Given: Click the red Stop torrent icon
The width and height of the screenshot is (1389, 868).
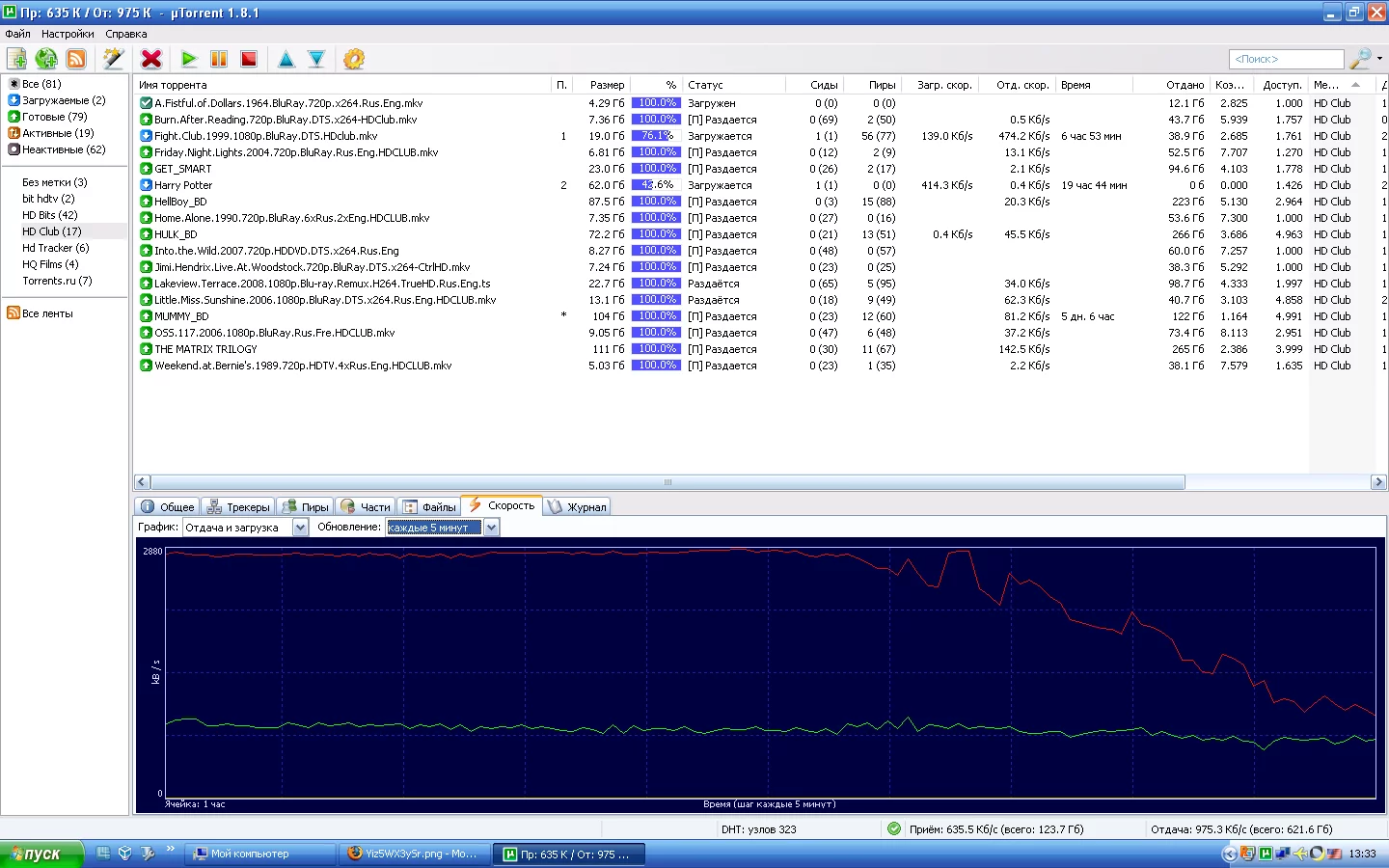Looking at the screenshot, I should click(x=249, y=59).
